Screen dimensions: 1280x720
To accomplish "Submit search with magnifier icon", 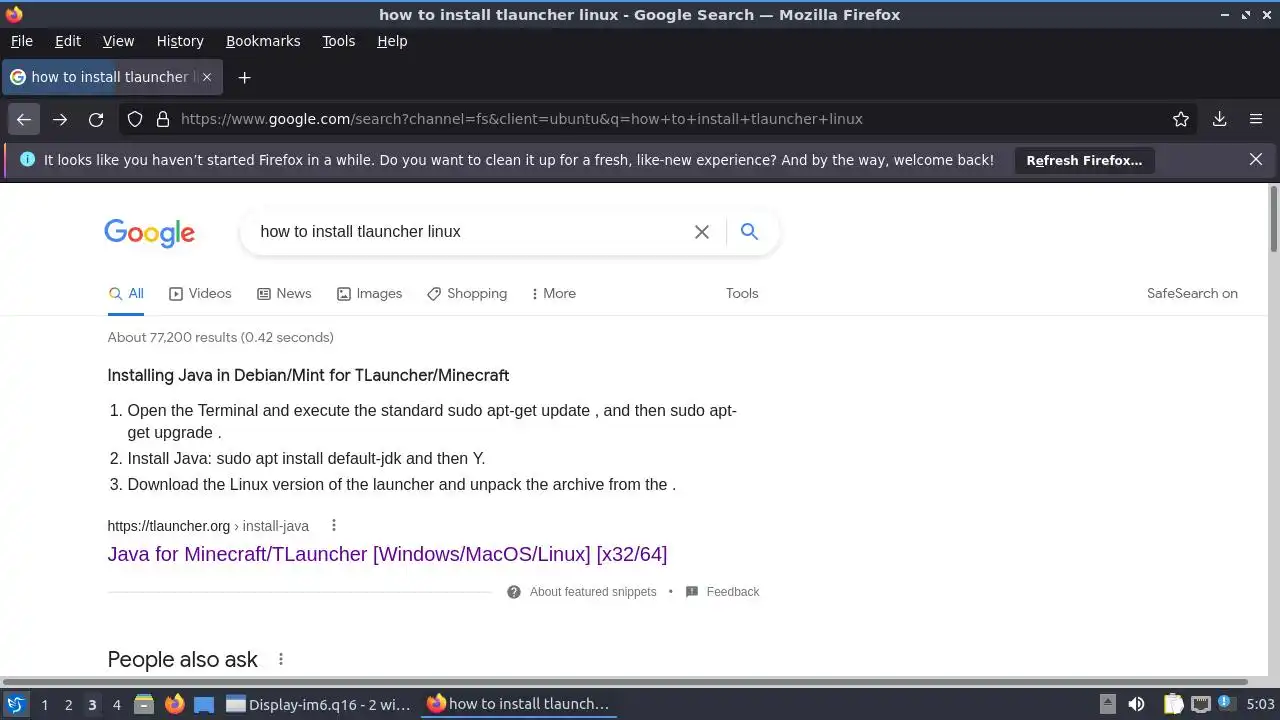I will (x=749, y=232).
